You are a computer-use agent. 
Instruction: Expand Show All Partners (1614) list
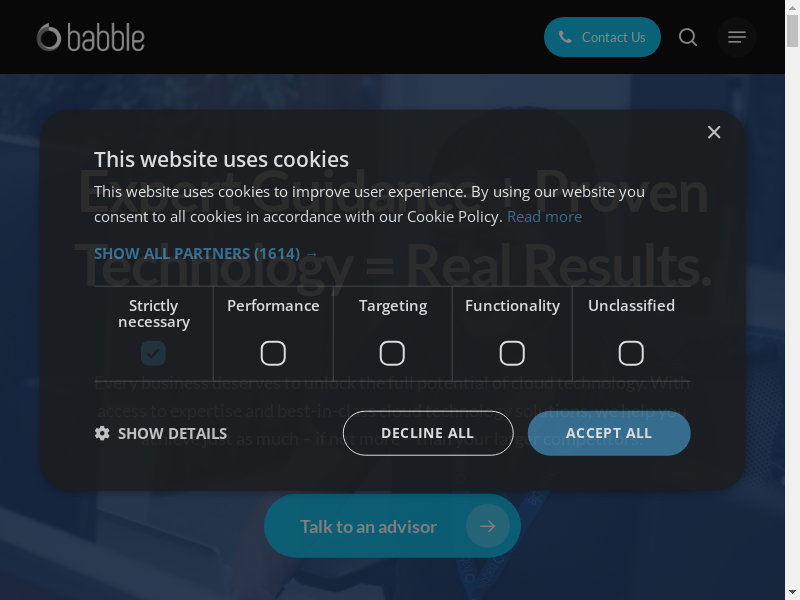tap(205, 253)
